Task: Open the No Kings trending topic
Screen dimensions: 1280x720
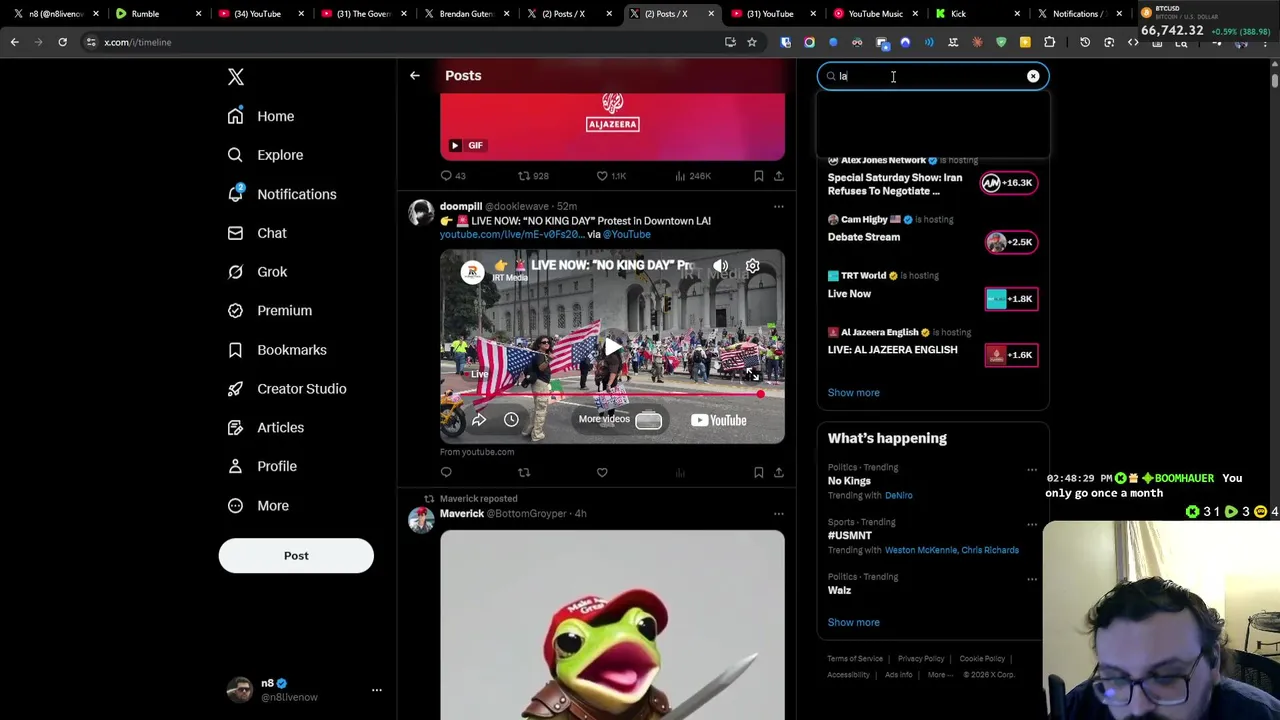Action: pyautogui.click(x=849, y=481)
